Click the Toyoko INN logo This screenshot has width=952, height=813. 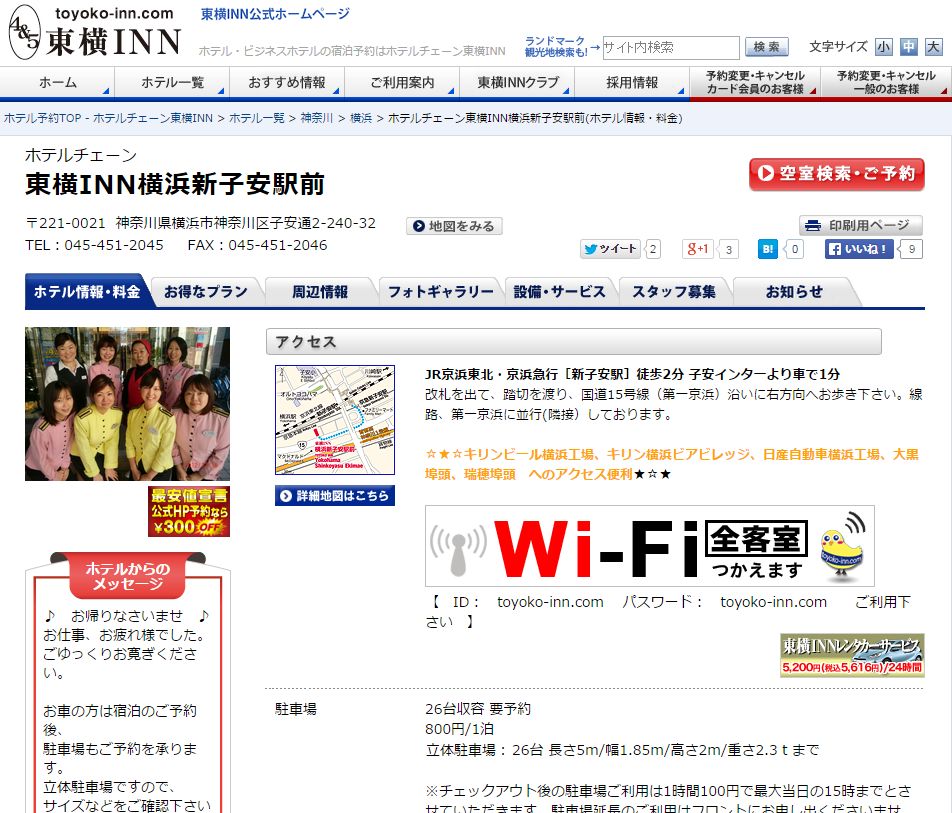pos(95,33)
